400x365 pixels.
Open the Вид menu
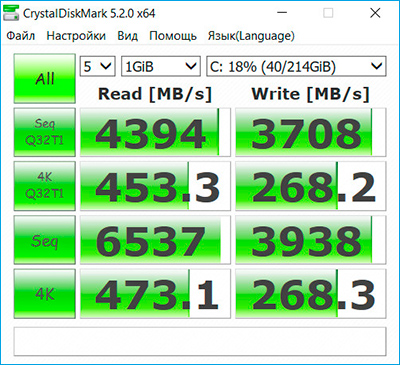[x=127, y=36]
